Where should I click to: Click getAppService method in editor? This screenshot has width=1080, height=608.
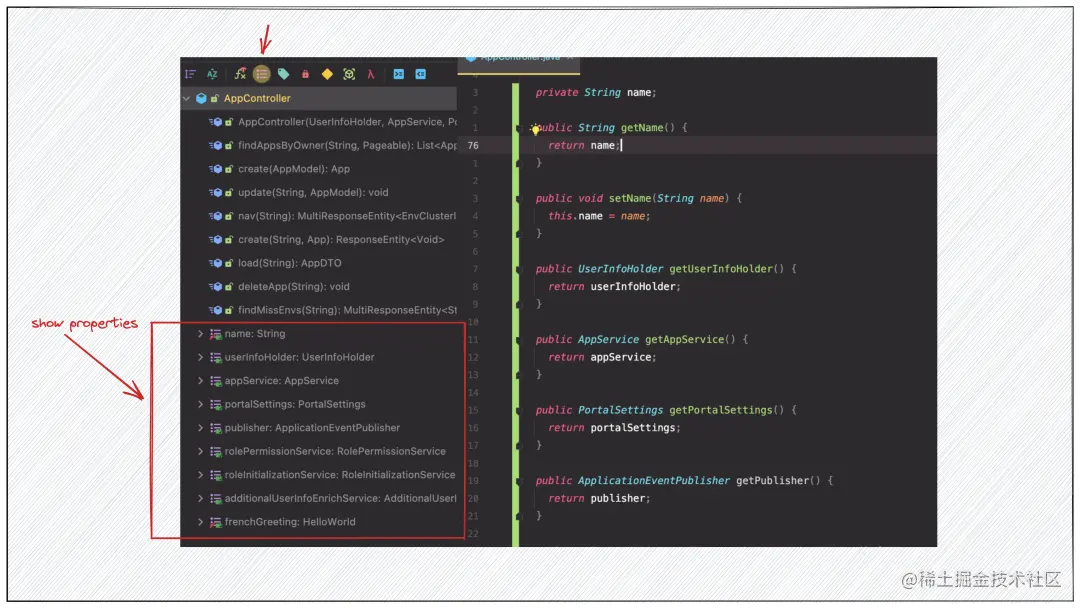click(x=685, y=339)
